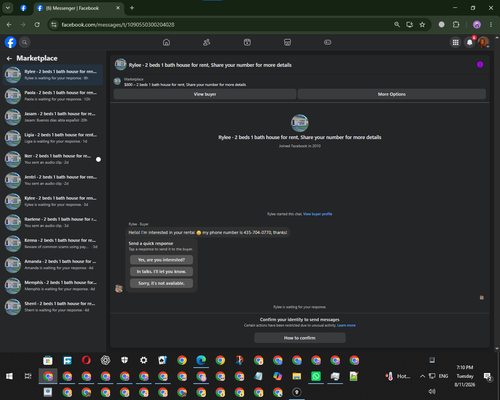500x400 pixels.
Task: Click the More Options button
Action: 392,94
